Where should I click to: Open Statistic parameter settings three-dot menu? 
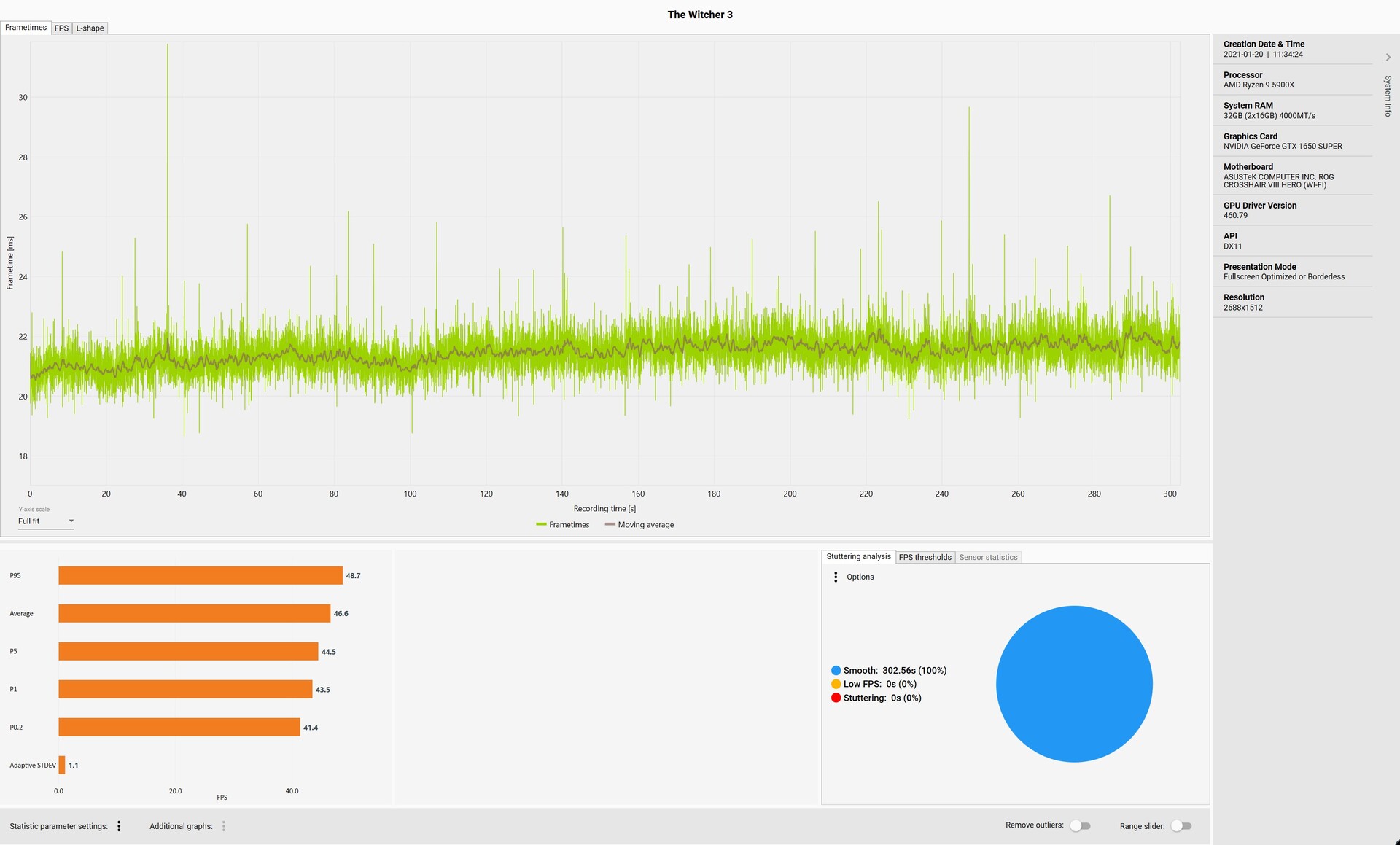click(x=119, y=826)
